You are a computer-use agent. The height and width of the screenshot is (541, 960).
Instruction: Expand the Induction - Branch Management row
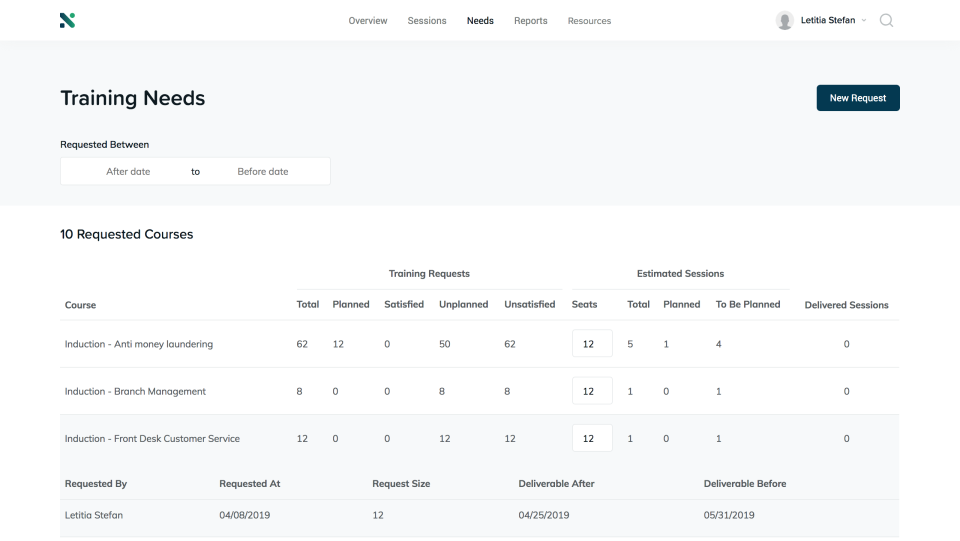pyautogui.click(x=135, y=392)
